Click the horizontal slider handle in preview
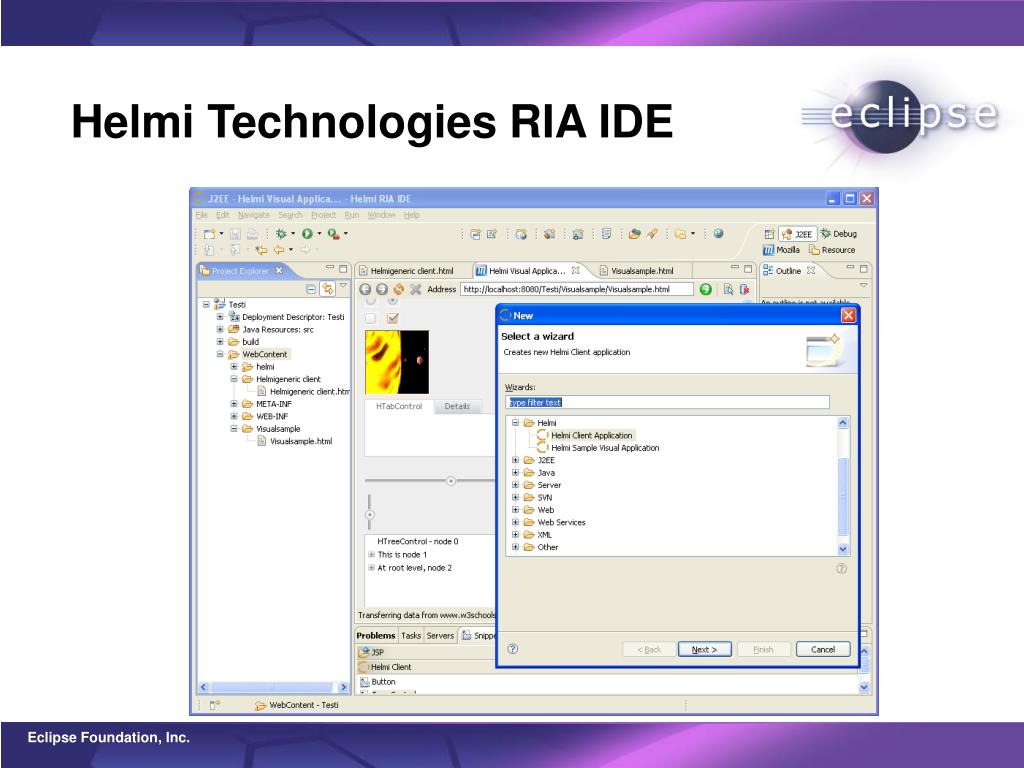 (x=451, y=481)
